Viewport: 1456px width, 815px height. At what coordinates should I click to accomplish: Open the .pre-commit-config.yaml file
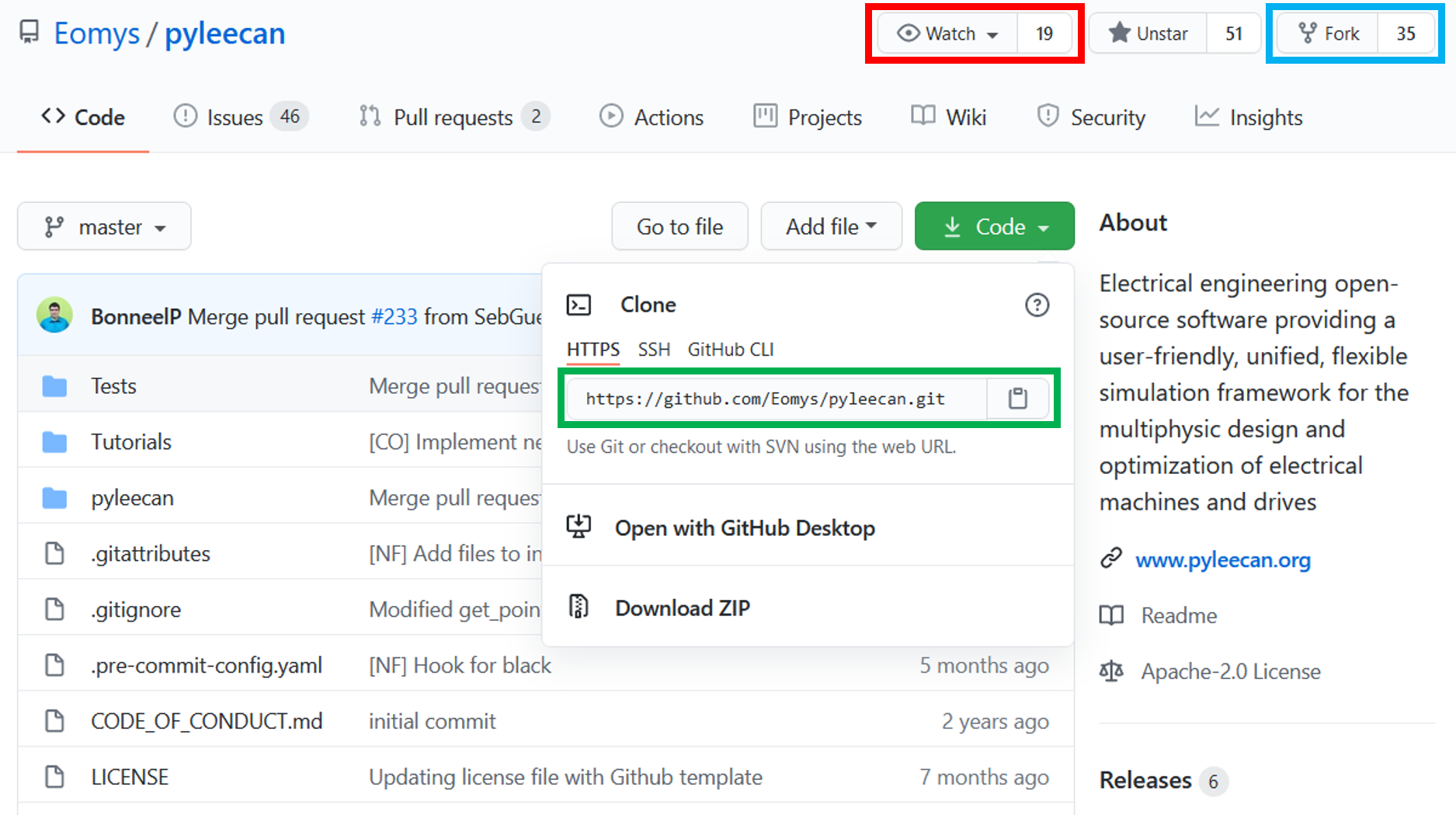207,666
